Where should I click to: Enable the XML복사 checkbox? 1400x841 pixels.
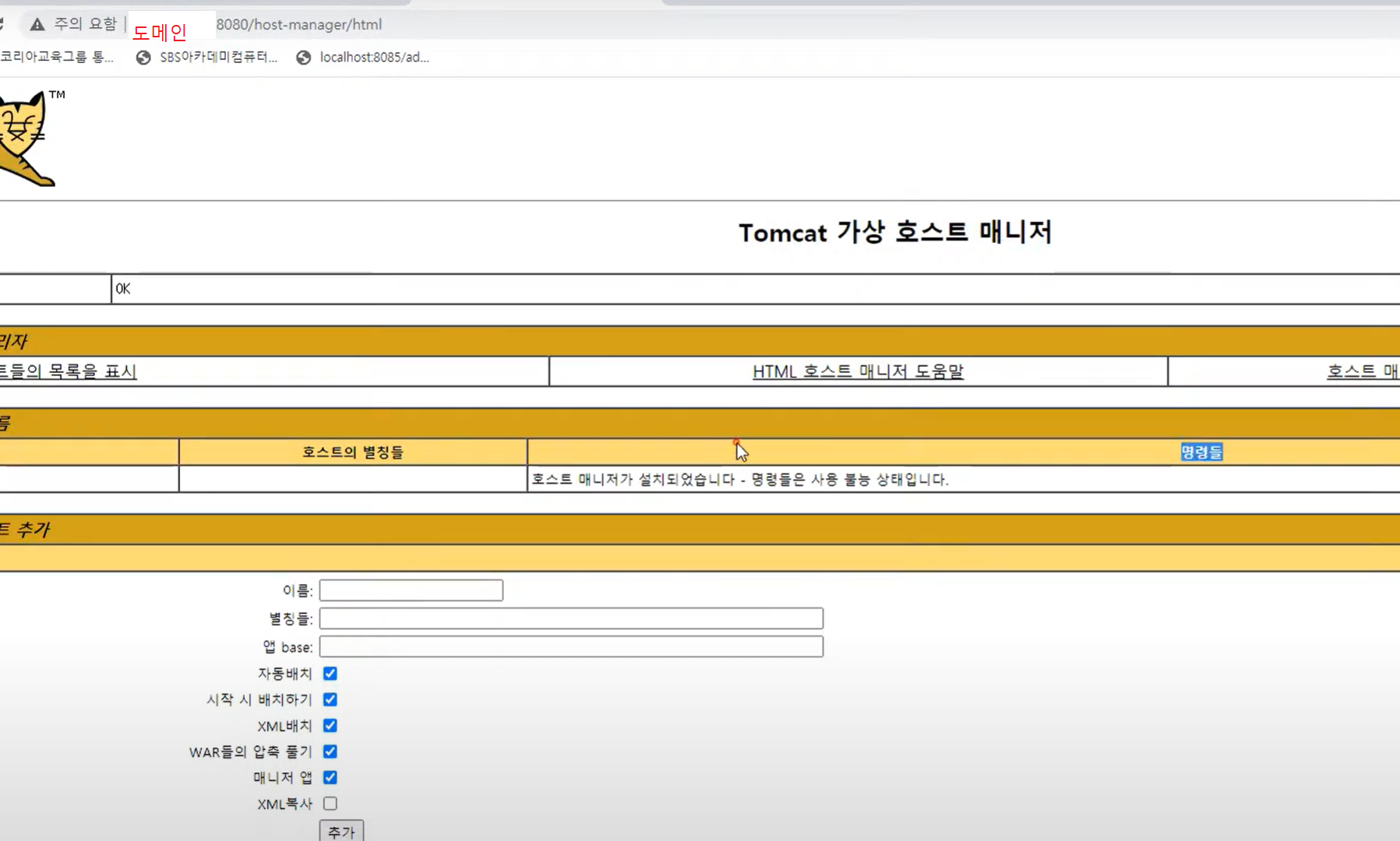coord(330,804)
